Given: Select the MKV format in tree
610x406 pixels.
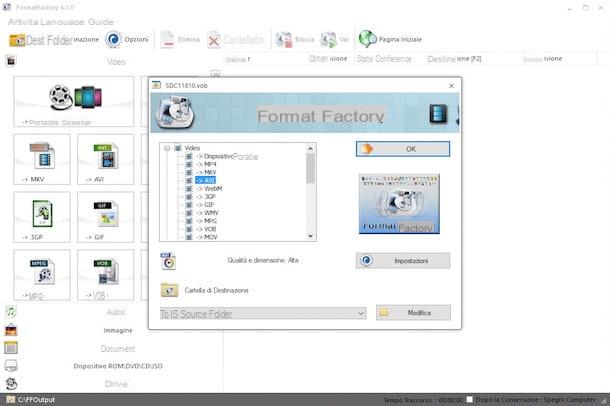Looking at the screenshot, I should (206, 172).
